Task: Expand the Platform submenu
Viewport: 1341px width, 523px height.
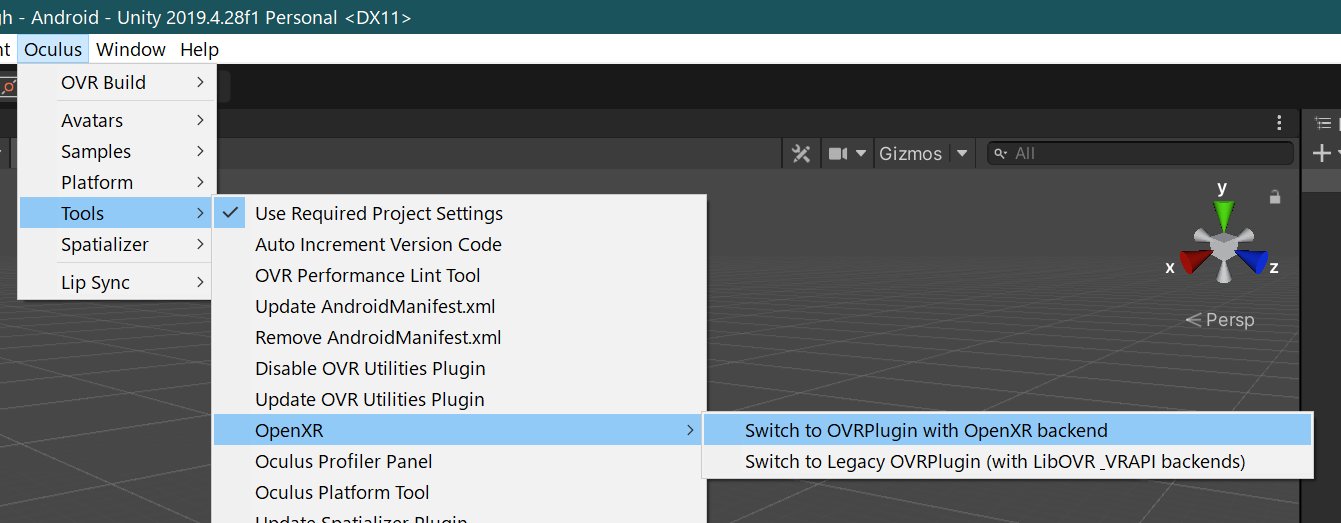Action: (117, 182)
